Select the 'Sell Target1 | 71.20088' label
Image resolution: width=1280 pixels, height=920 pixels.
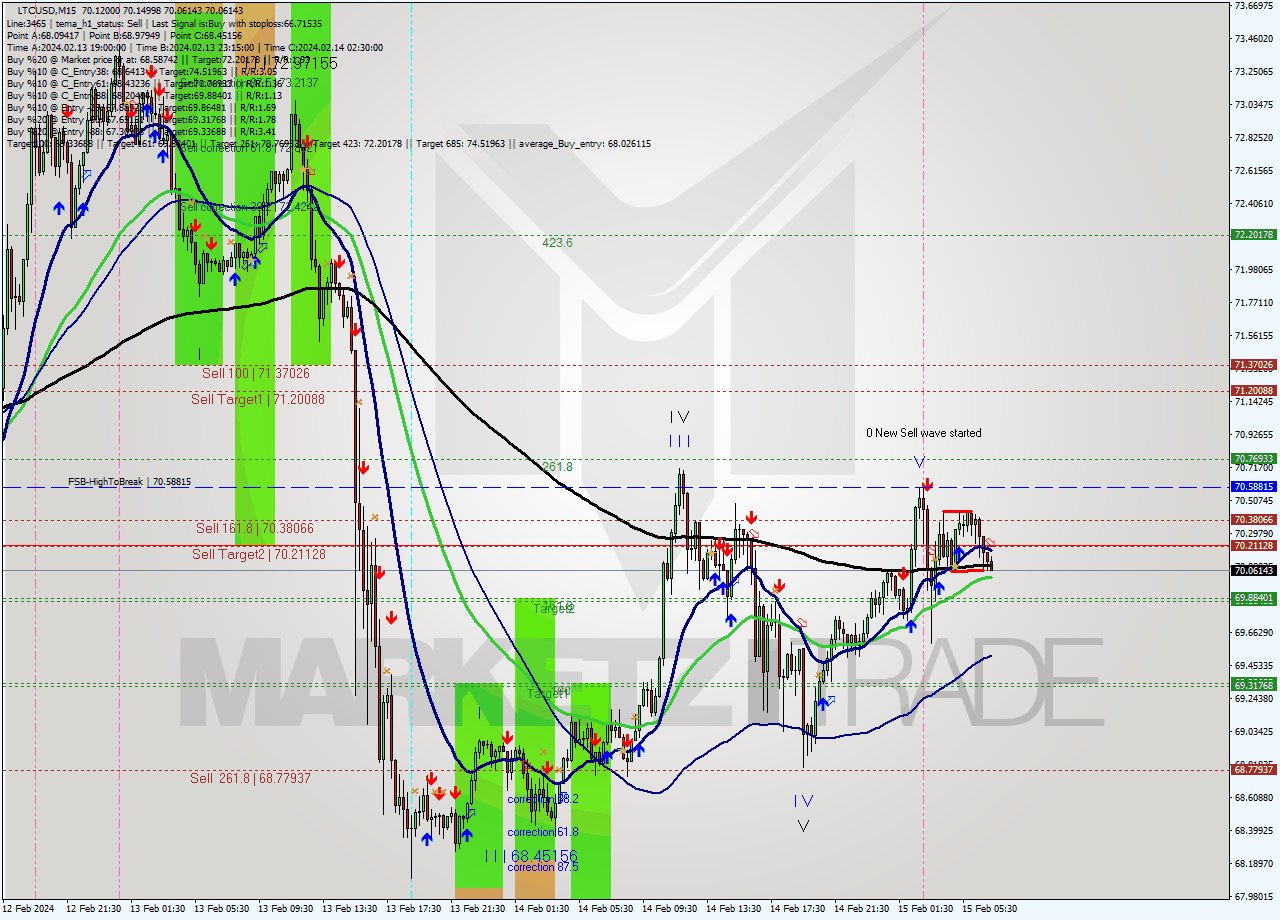(258, 399)
